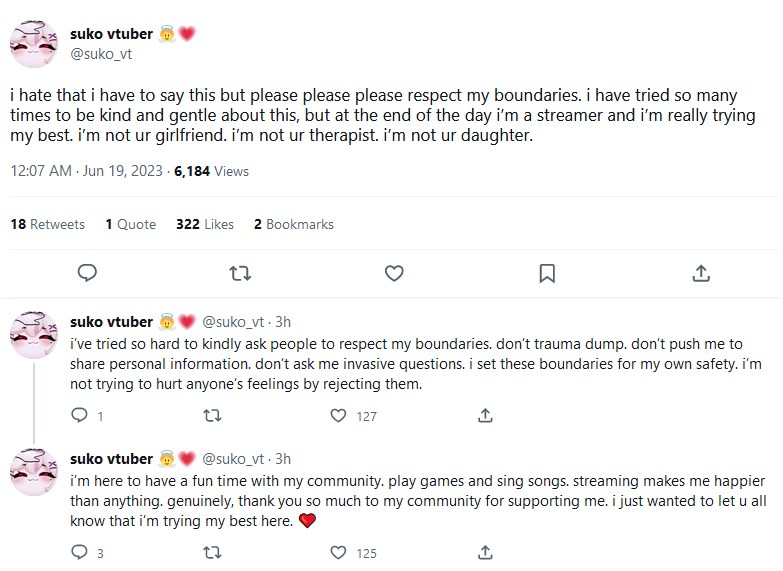Open the @suko_vt handle in the main tweet
The height and width of the screenshot is (571, 783).
[101, 54]
